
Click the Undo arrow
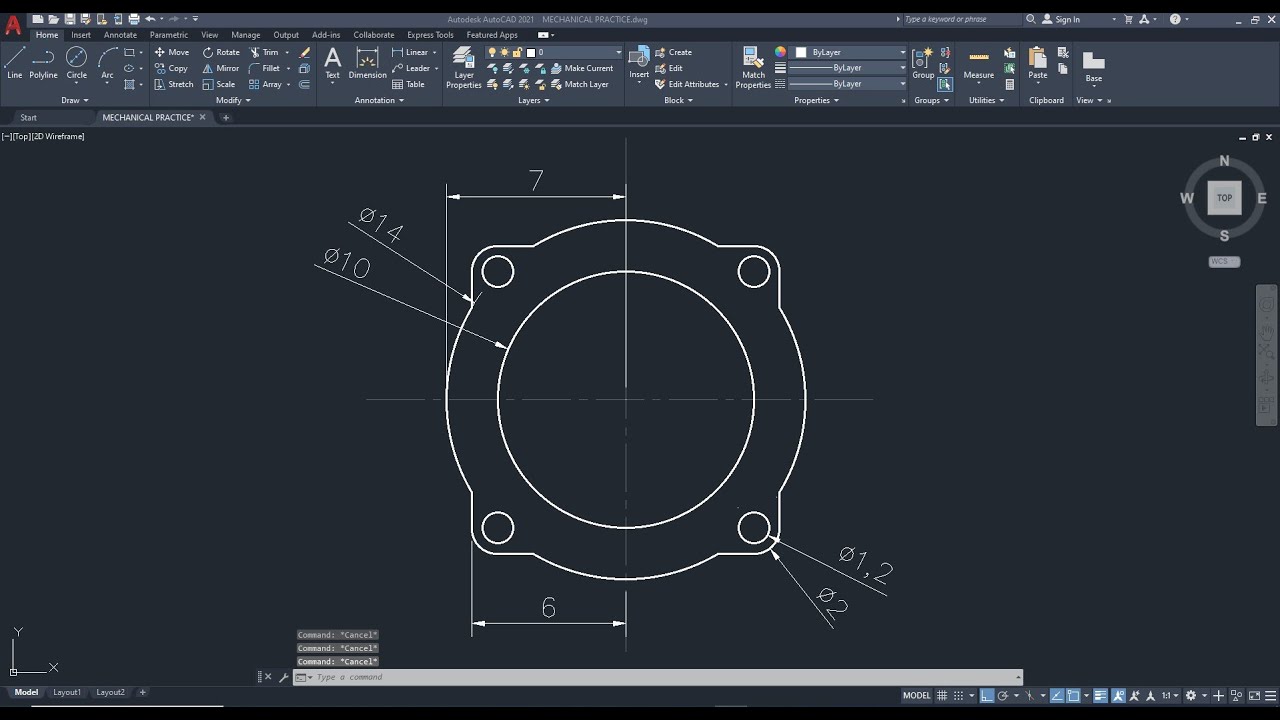tap(150, 19)
